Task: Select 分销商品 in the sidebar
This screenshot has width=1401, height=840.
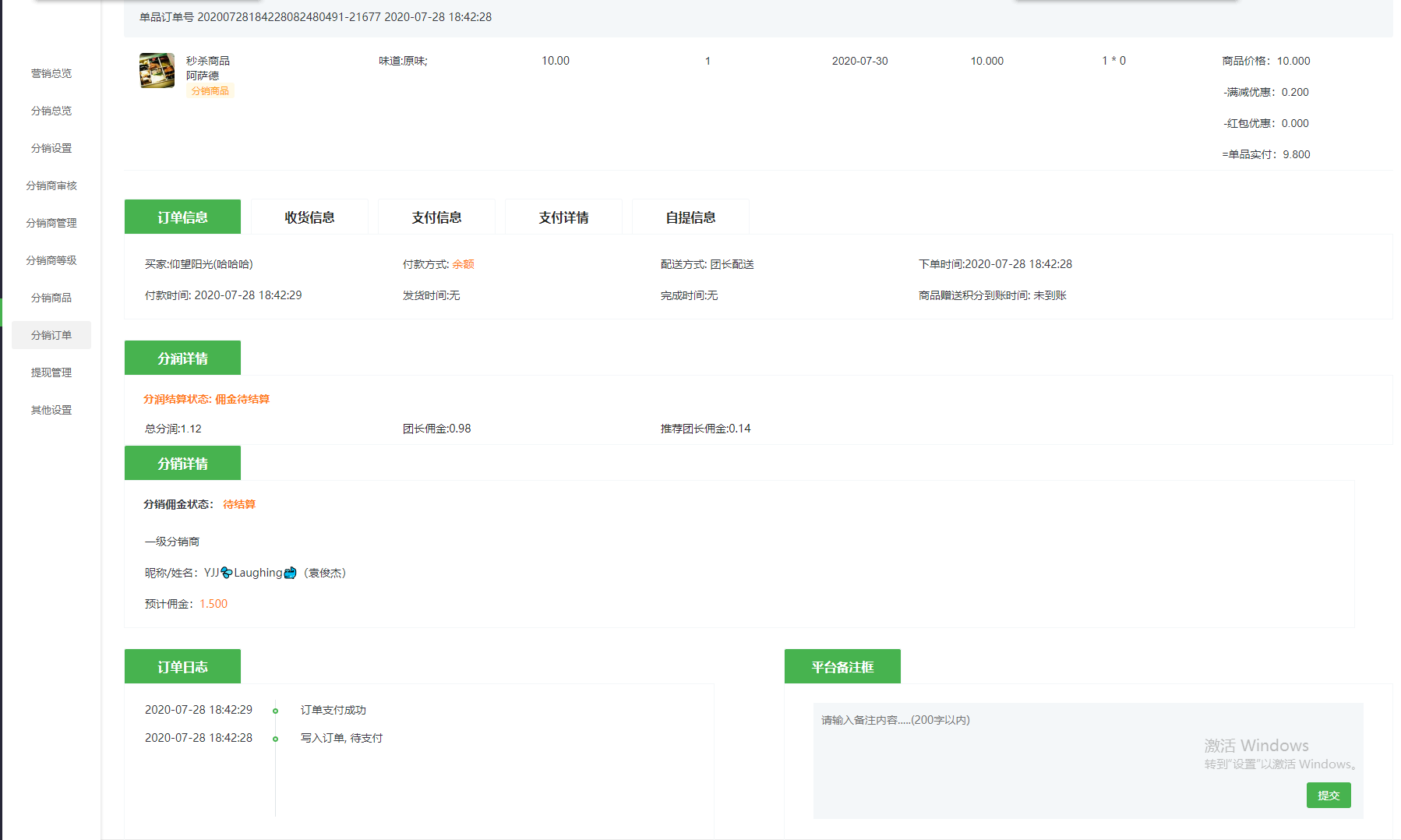Action: pos(51,298)
